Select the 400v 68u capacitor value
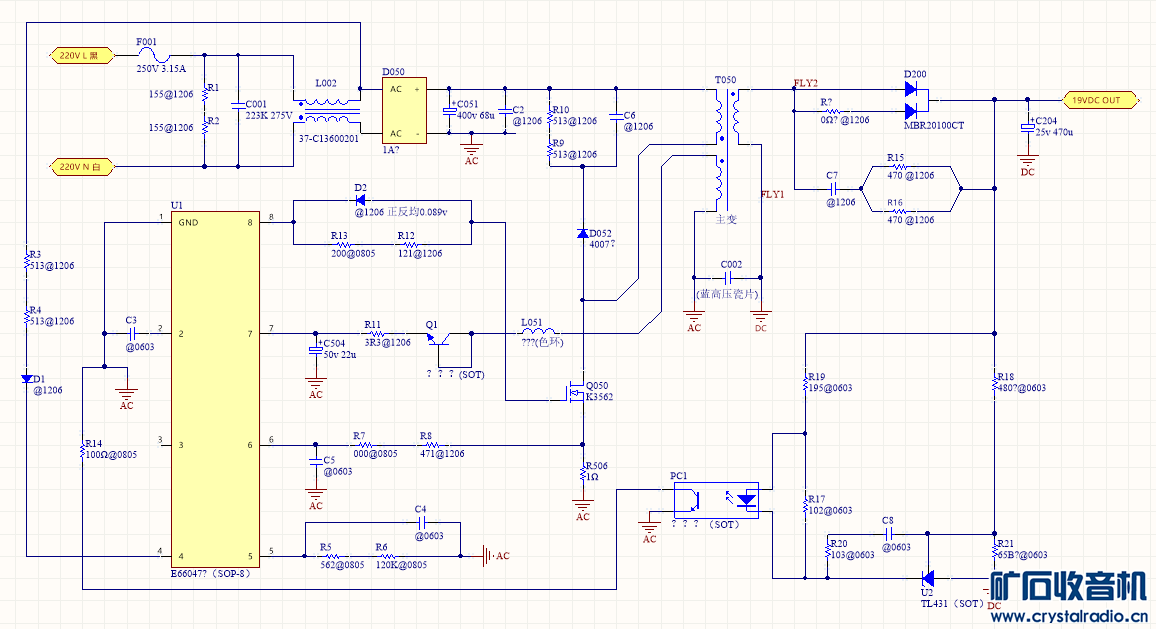This screenshot has height=629, width=1156. [476, 116]
